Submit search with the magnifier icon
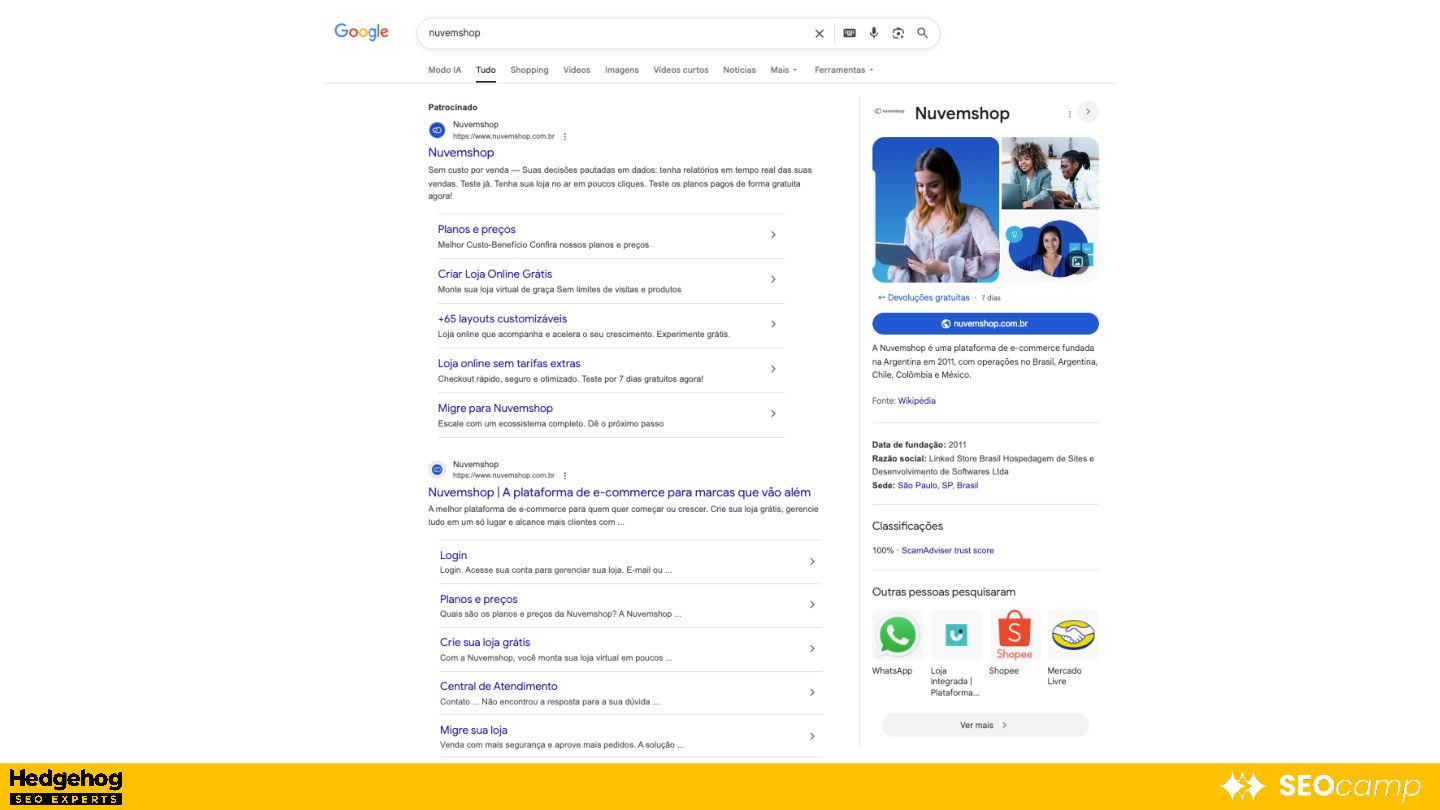The image size is (1440, 810). (x=922, y=33)
